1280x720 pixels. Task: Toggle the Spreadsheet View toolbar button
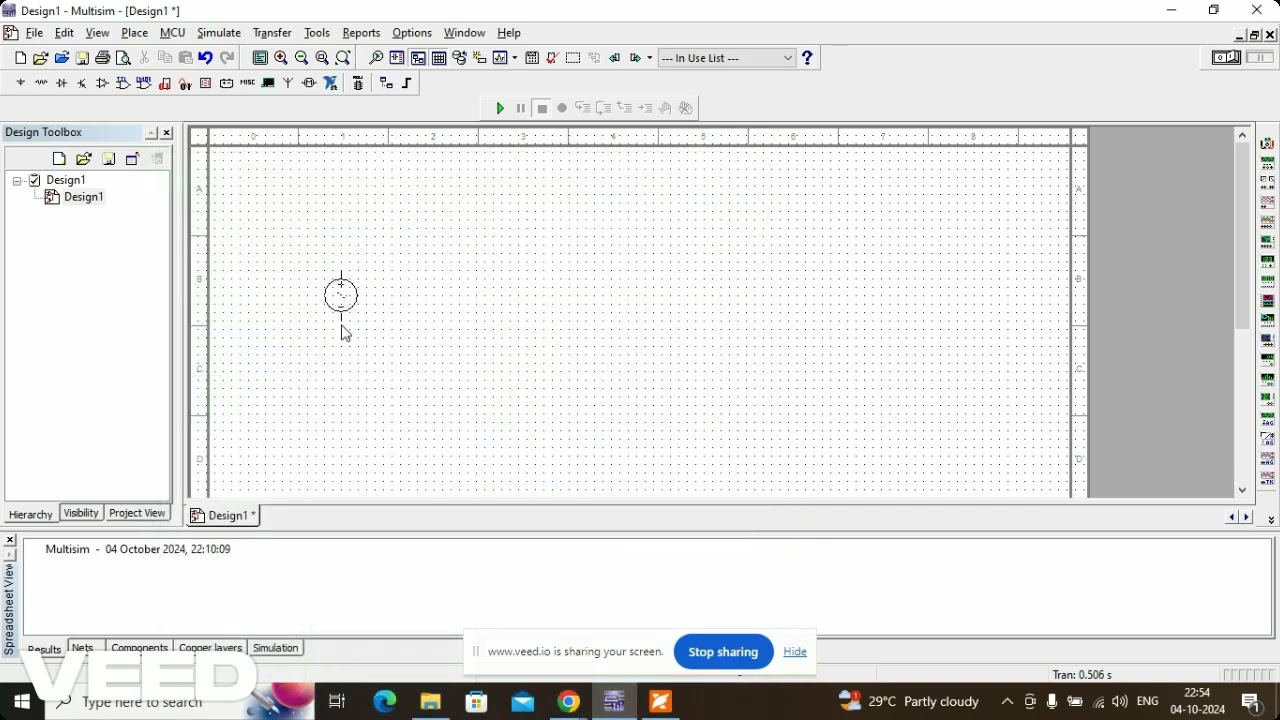(x=439, y=58)
